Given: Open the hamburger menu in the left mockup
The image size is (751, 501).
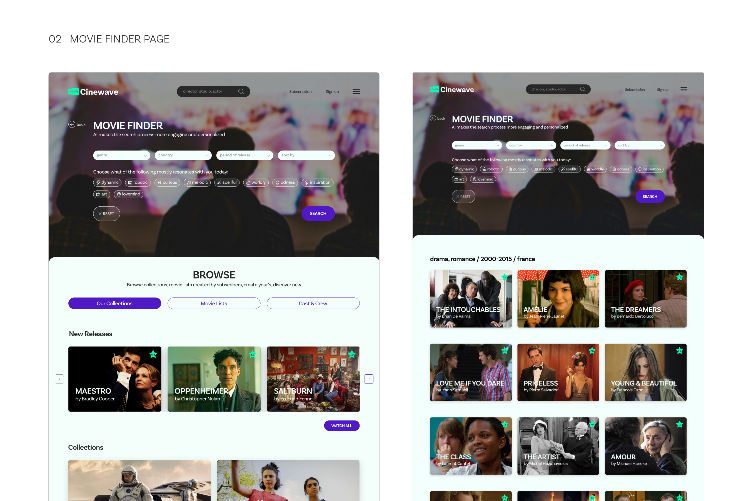Looking at the screenshot, I should tap(356, 91).
